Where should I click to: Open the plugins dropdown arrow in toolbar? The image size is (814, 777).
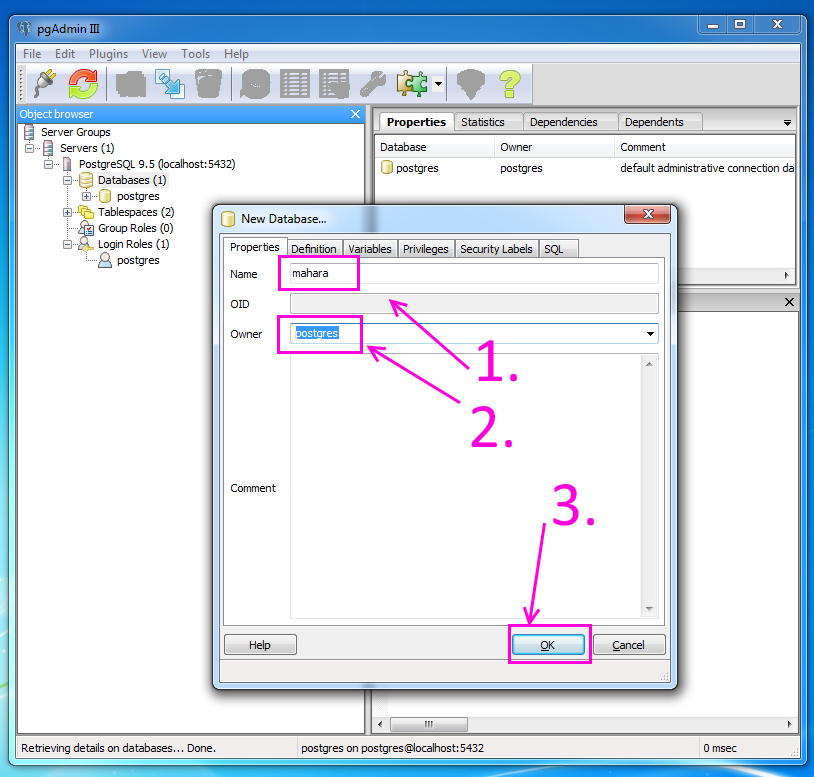click(x=439, y=84)
